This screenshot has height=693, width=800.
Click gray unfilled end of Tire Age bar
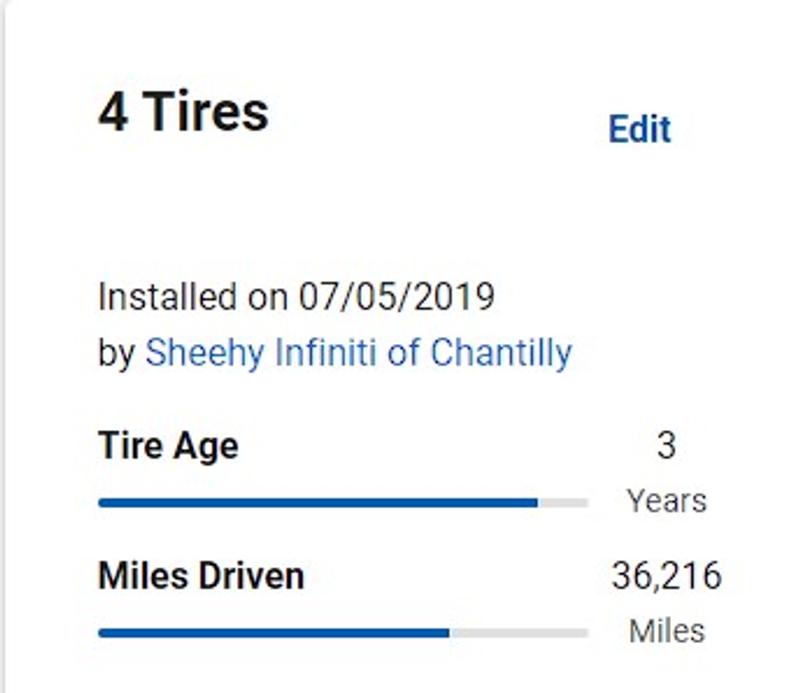pos(563,503)
